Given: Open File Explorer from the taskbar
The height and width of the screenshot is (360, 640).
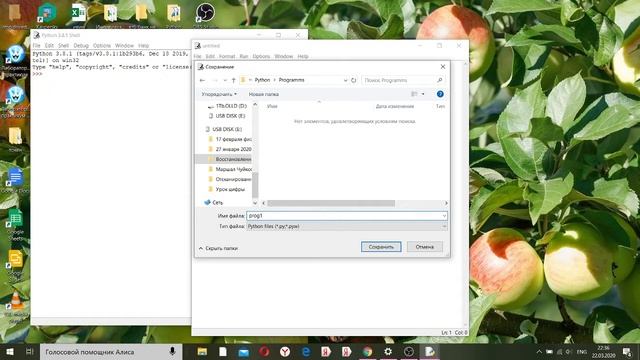Looking at the screenshot, I should (202, 351).
